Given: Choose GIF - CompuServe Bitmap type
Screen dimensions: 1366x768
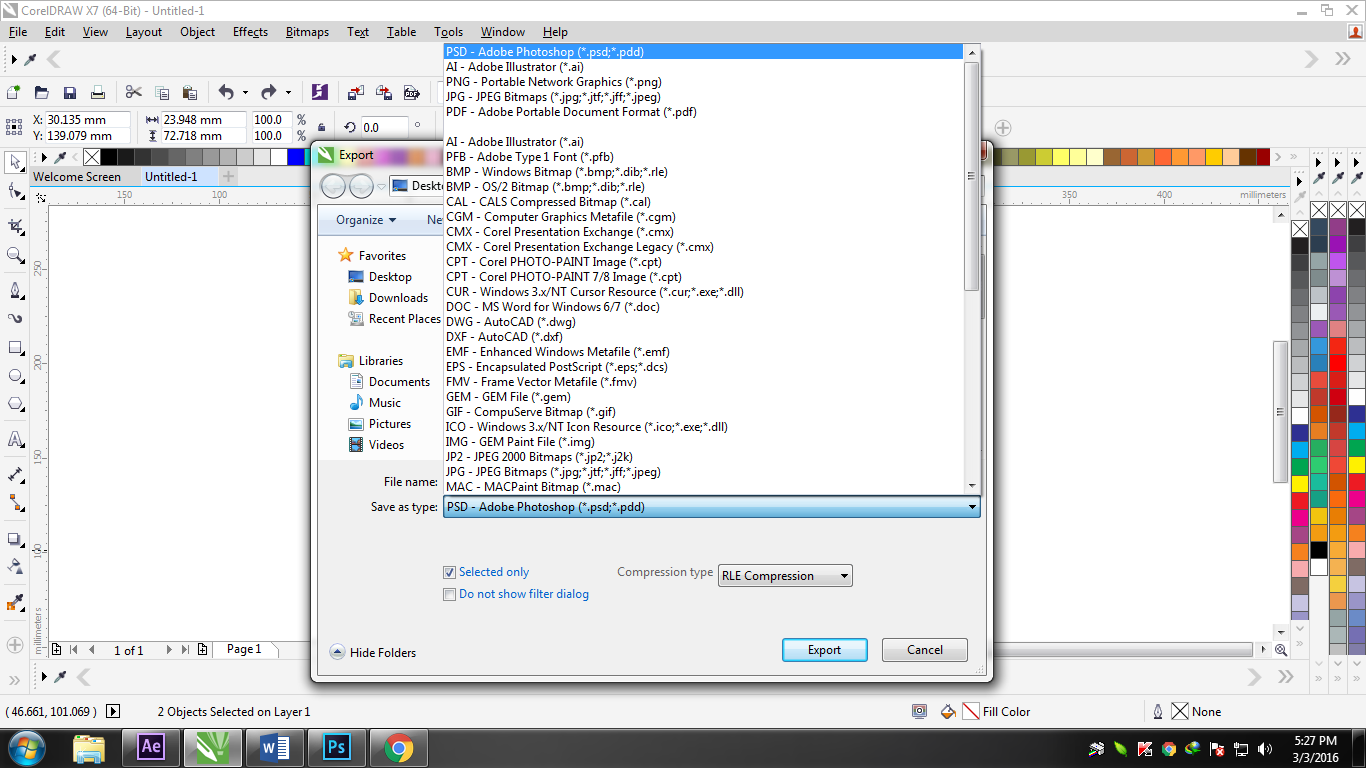Looking at the screenshot, I should click(x=531, y=412).
